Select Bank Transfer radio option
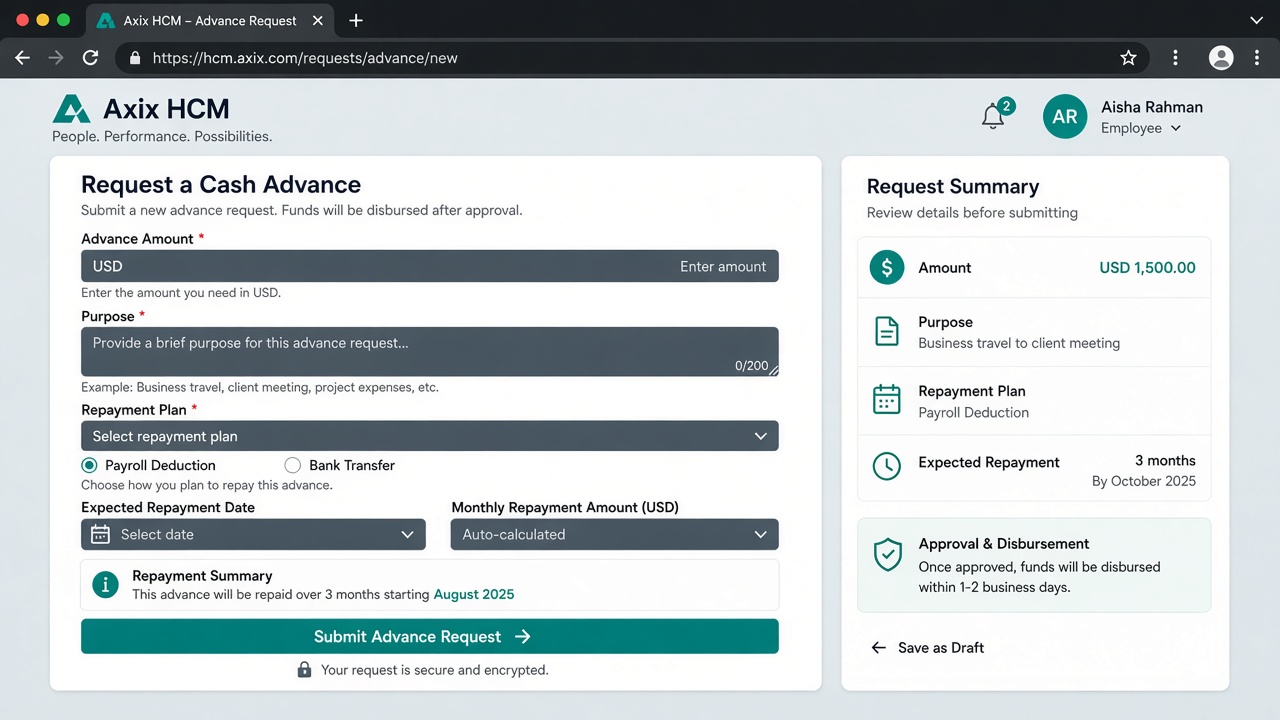The image size is (1280, 720). click(293, 465)
